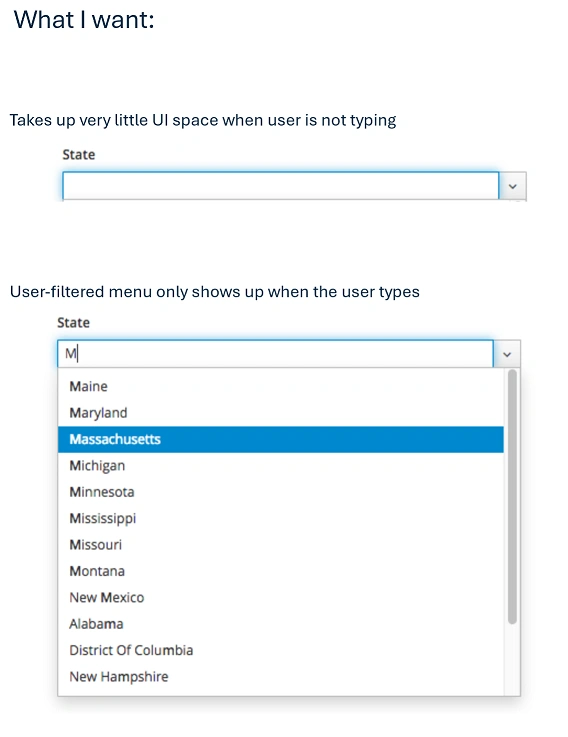The image size is (568, 737).
Task: Click the empty State input field
Action: pos(280,186)
